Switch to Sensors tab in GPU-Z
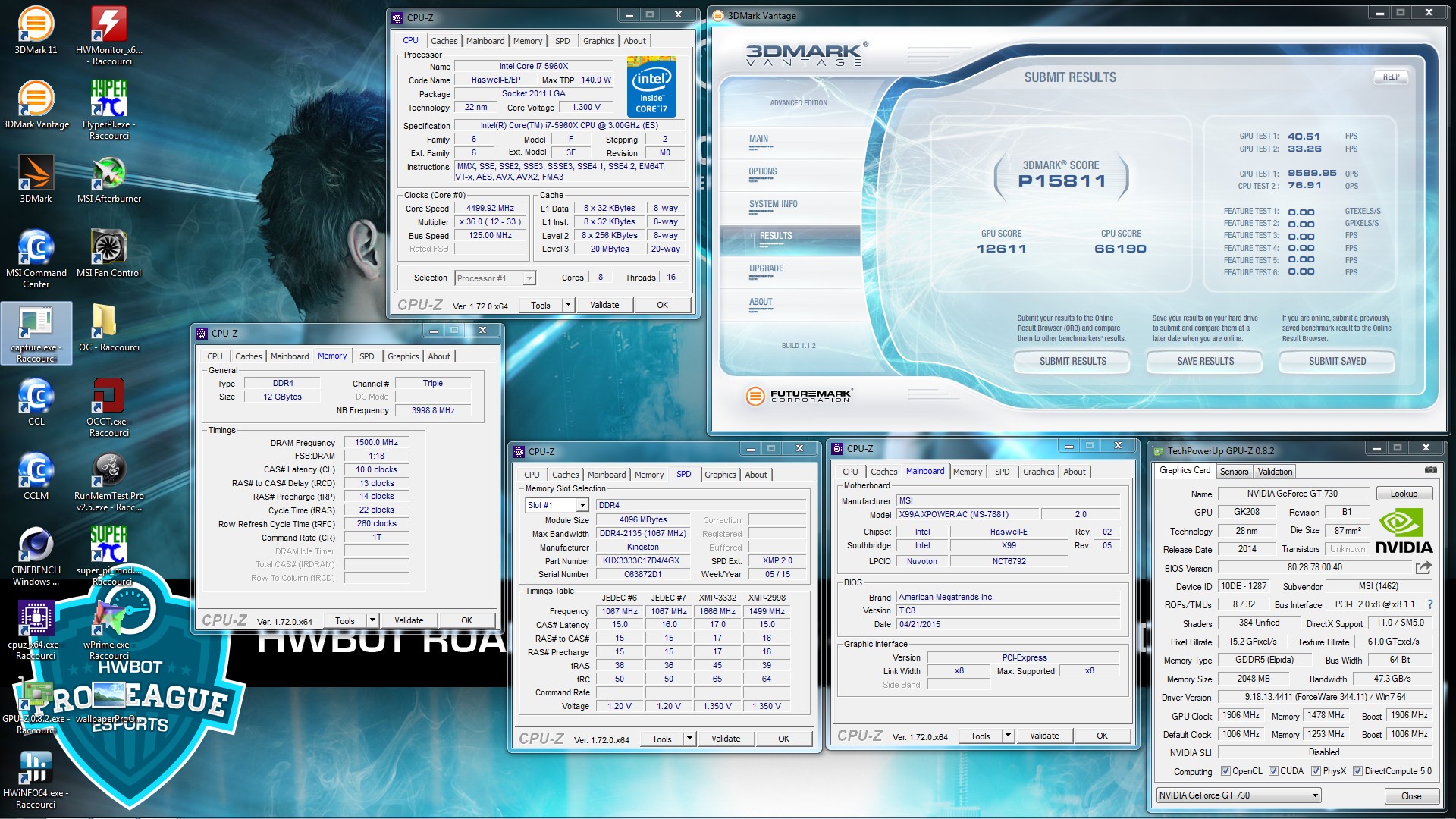Screen dimensions: 1456x819 coord(1234,472)
